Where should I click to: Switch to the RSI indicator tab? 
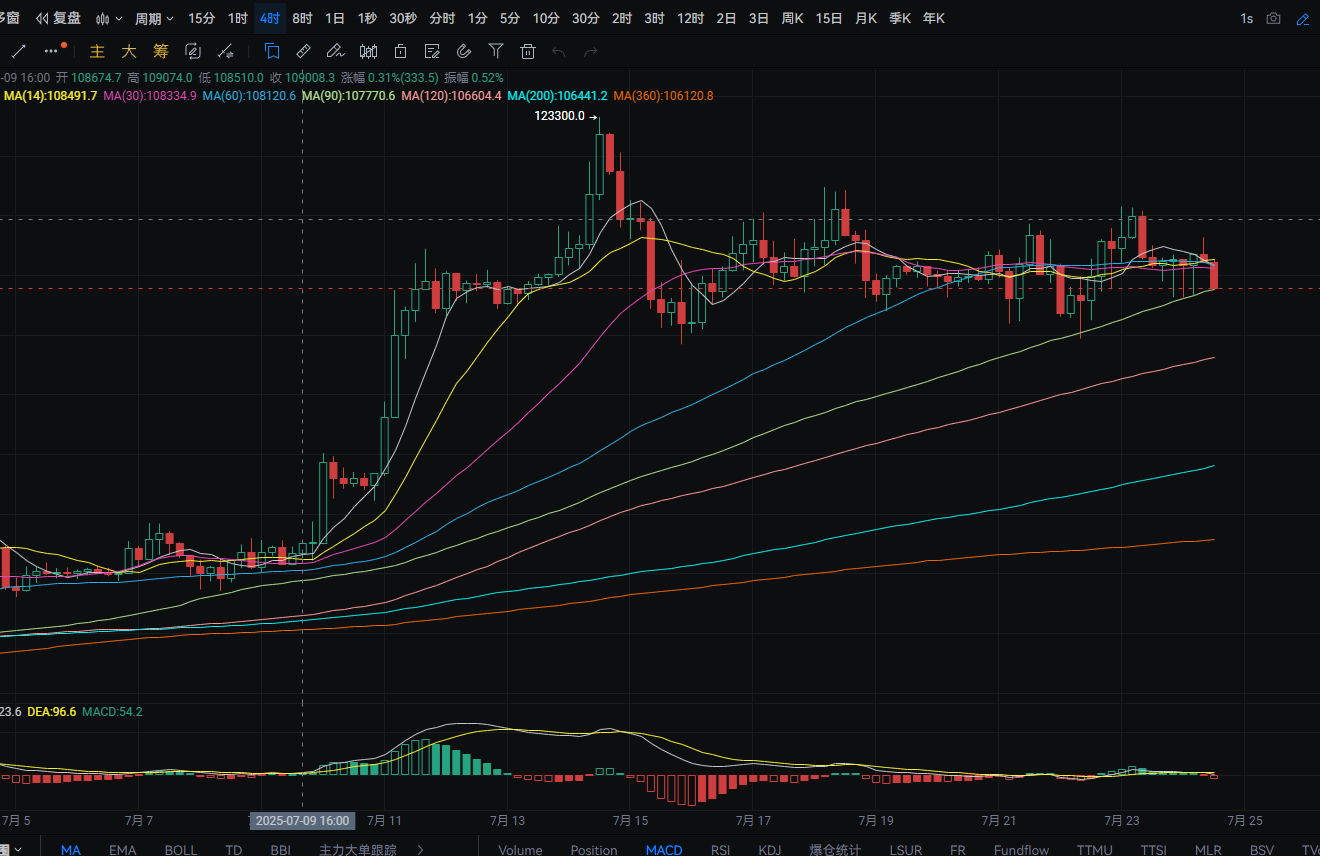click(x=720, y=850)
